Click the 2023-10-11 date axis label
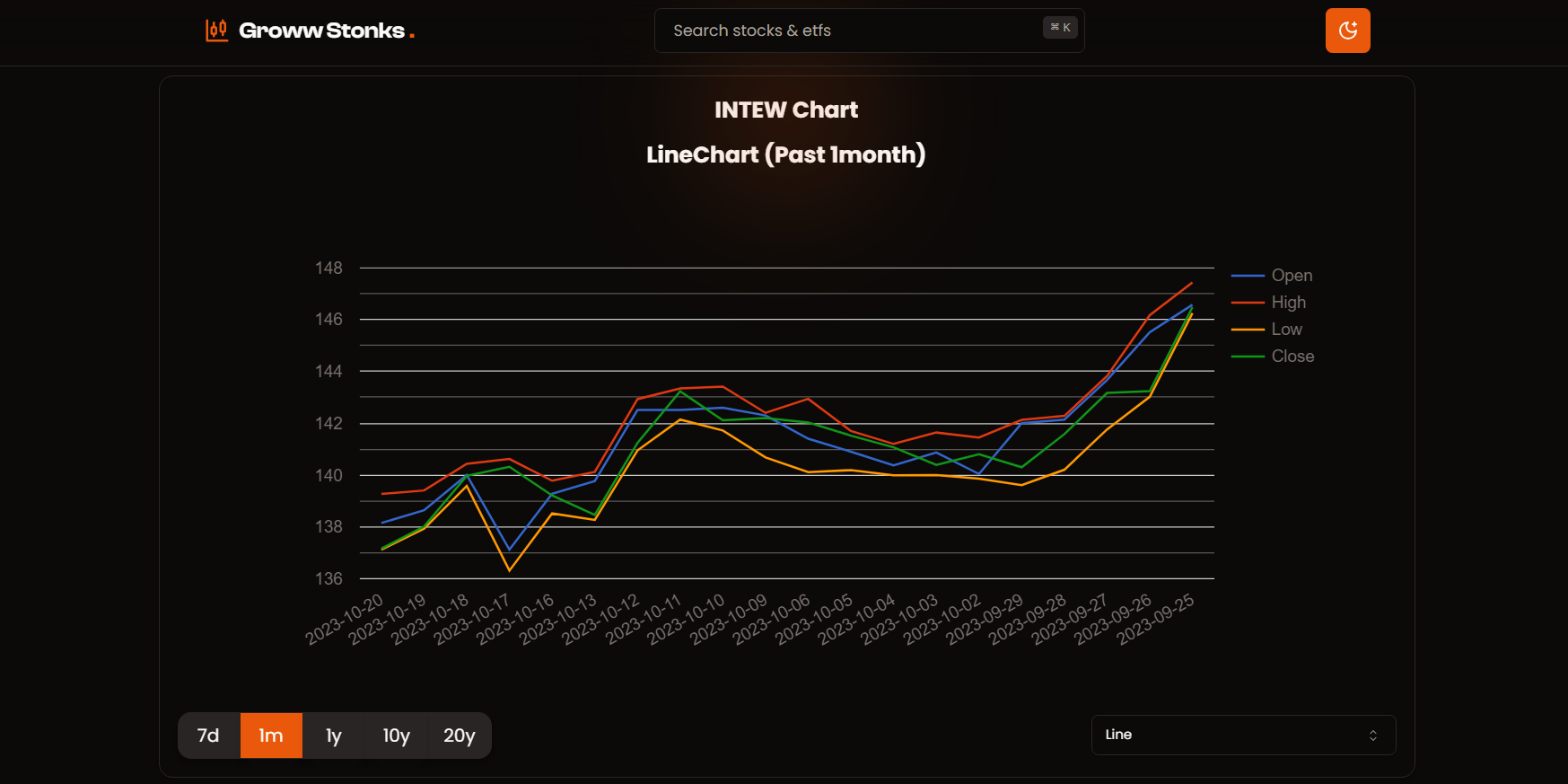This screenshot has height=784, width=1568. pyautogui.click(x=644, y=618)
